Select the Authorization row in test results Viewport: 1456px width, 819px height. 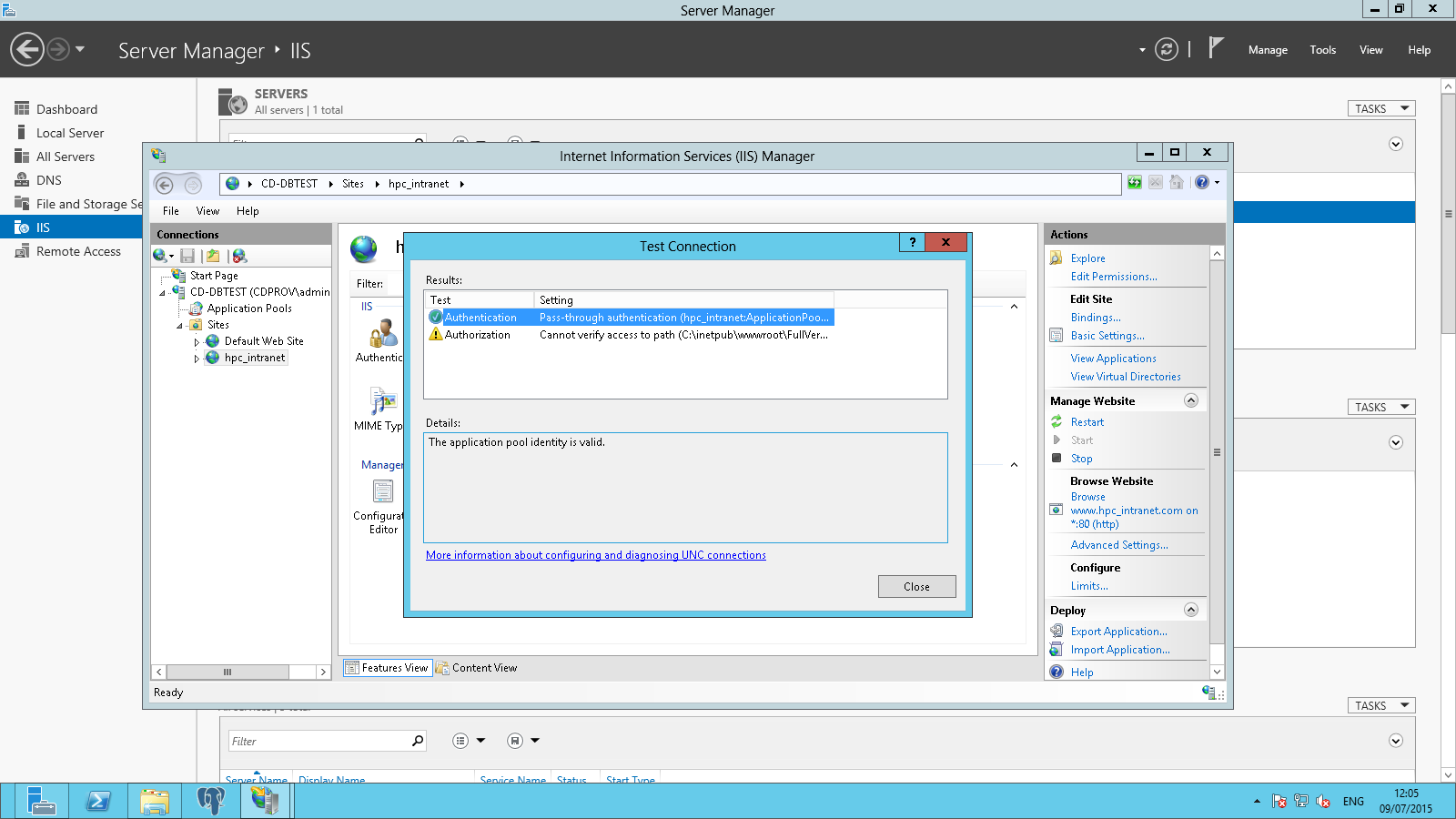click(x=629, y=335)
